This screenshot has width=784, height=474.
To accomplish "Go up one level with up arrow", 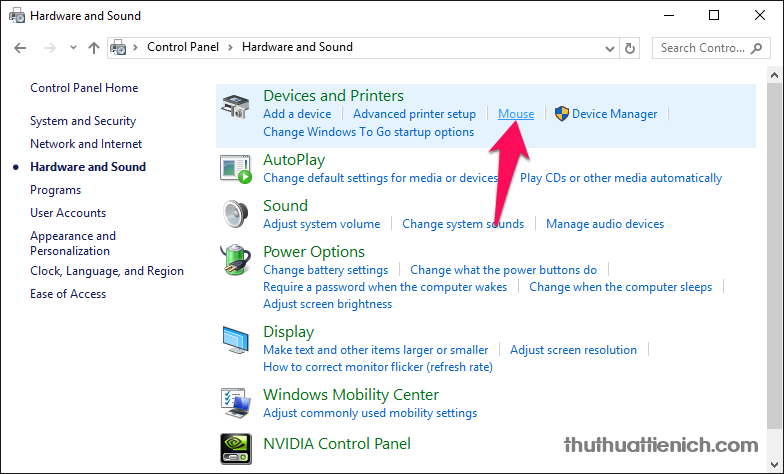I will click(x=94, y=47).
